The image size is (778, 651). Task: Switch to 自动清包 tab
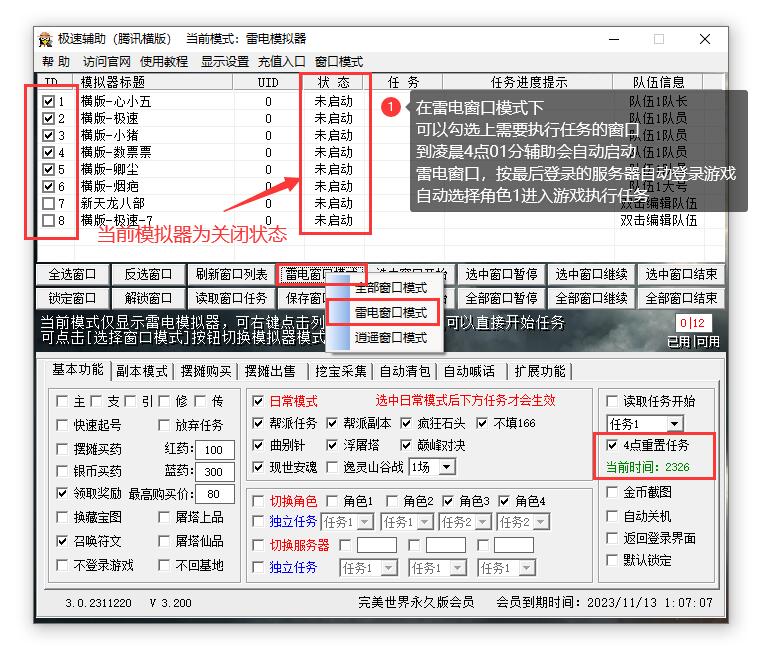point(405,371)
